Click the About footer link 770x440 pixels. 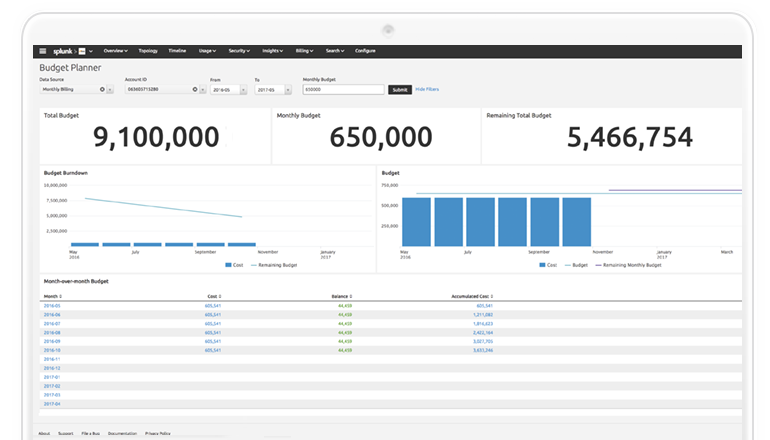[44, 433]
